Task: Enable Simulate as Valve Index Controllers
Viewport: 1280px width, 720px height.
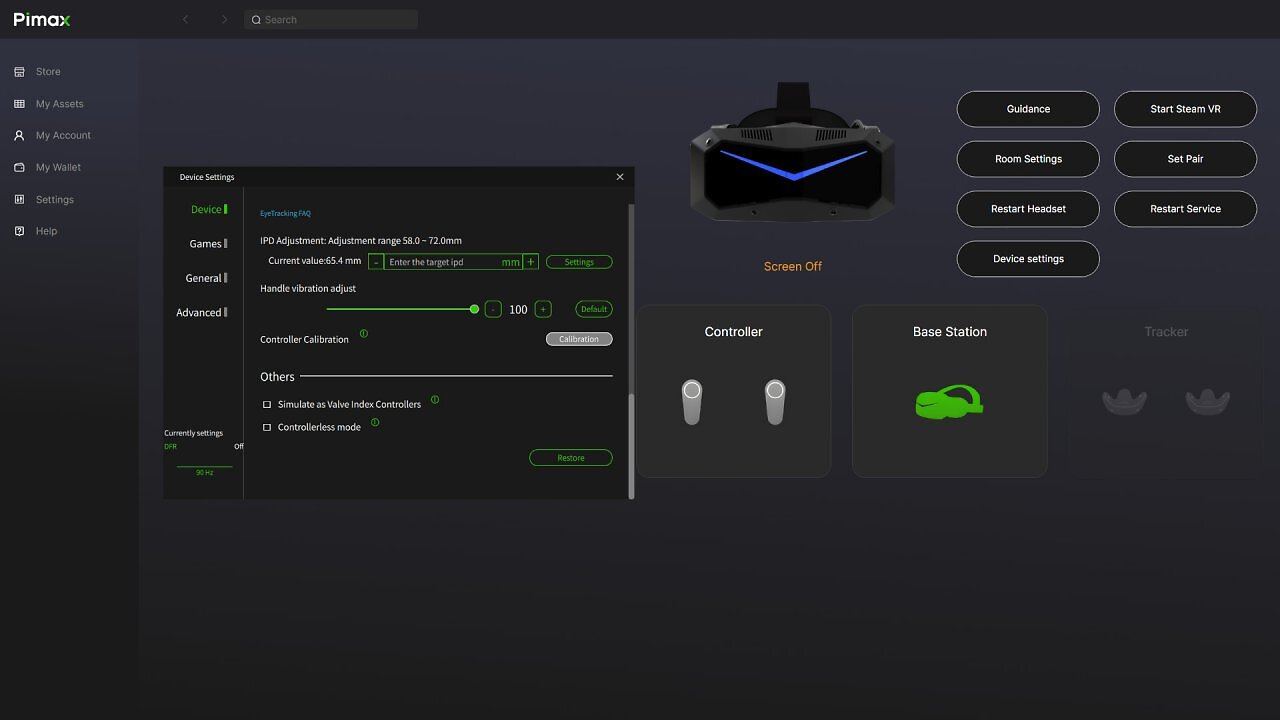Action: click(267, 405)
